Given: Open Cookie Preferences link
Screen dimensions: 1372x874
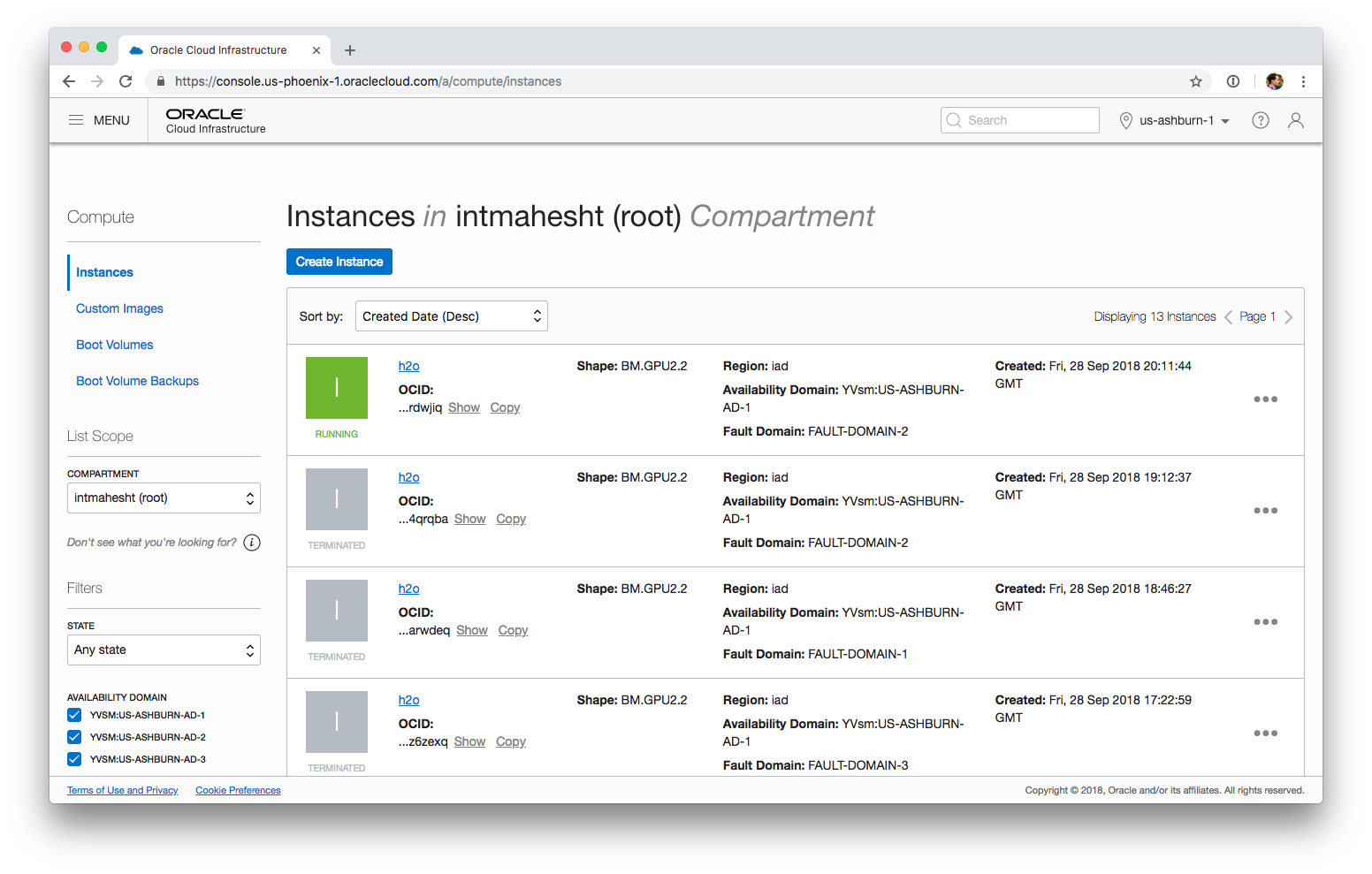Looking at the screenshot, I should coord(238,790).
